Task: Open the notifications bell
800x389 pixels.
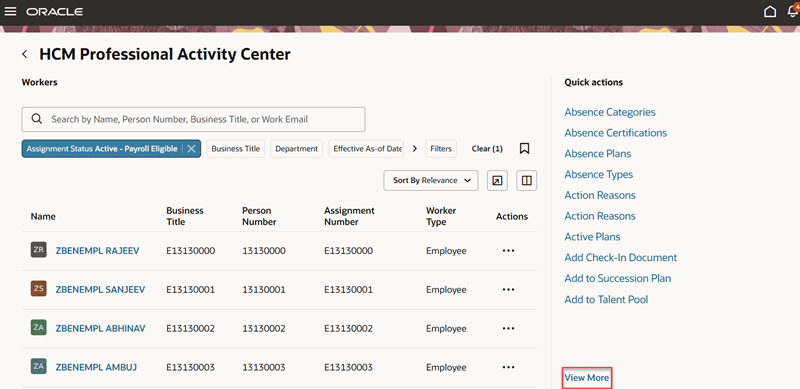Action: tap(793, 11)
